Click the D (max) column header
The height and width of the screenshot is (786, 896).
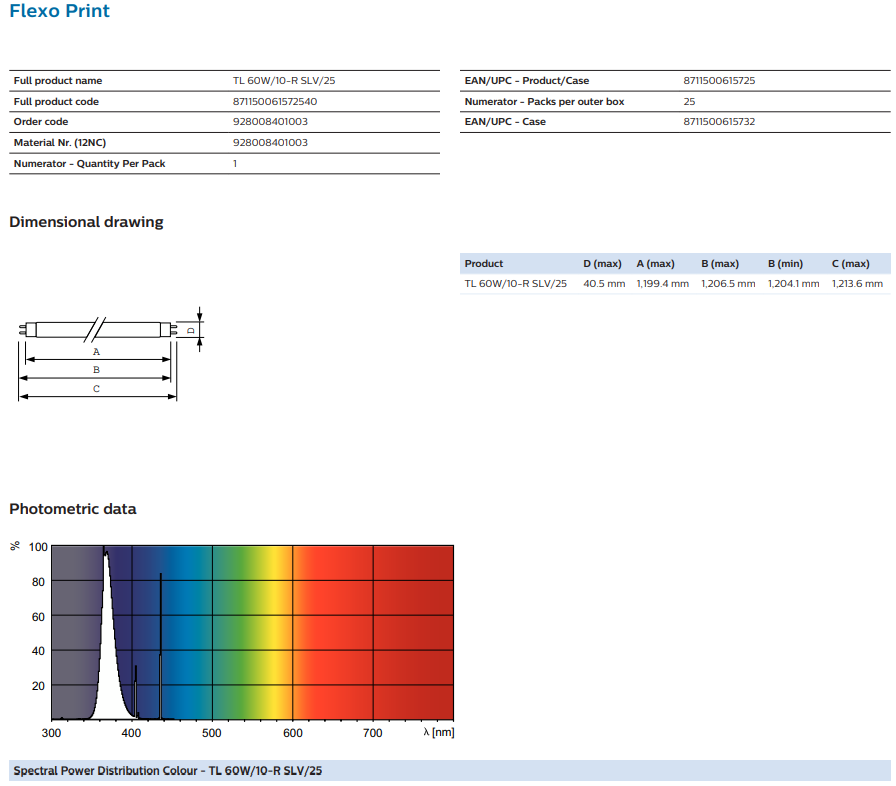coord(602,263)
